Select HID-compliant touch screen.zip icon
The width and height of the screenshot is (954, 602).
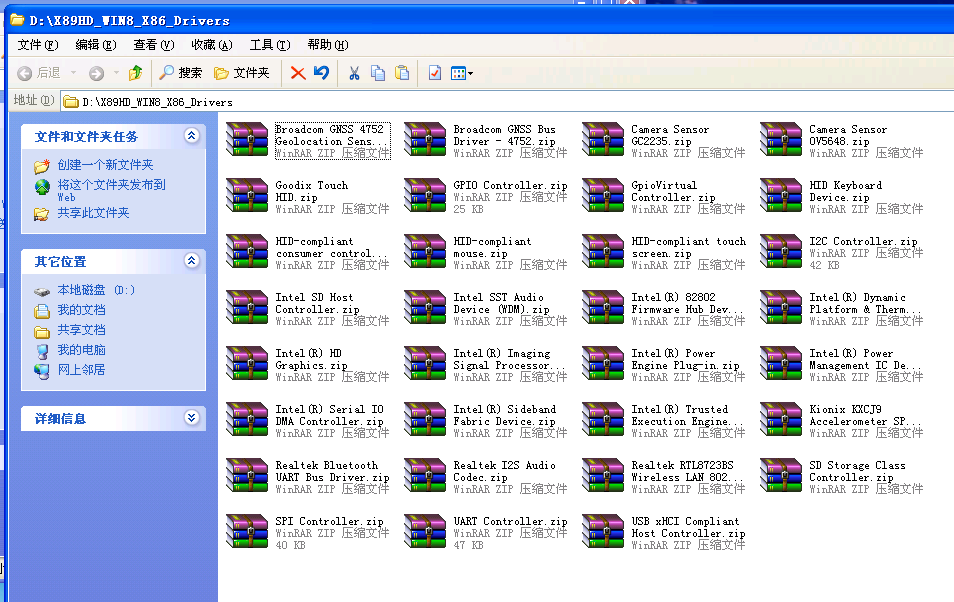pos(603,251)
